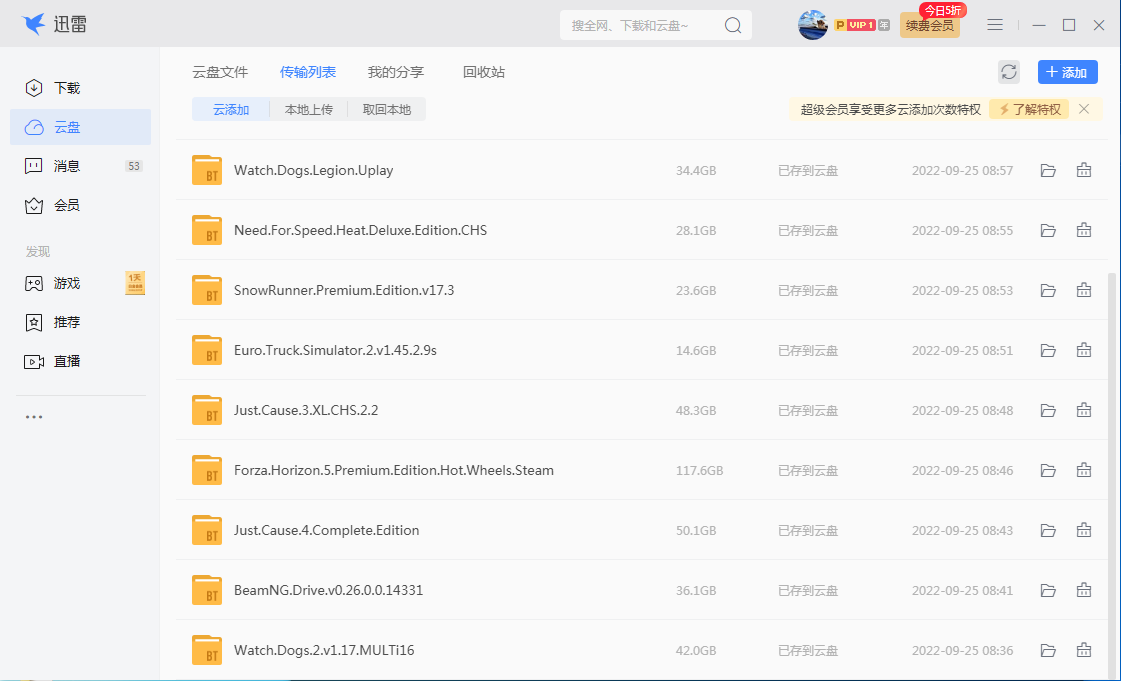Expand the sidebar more options ellipsis
1121x681 pixels.
pos(33,416)
